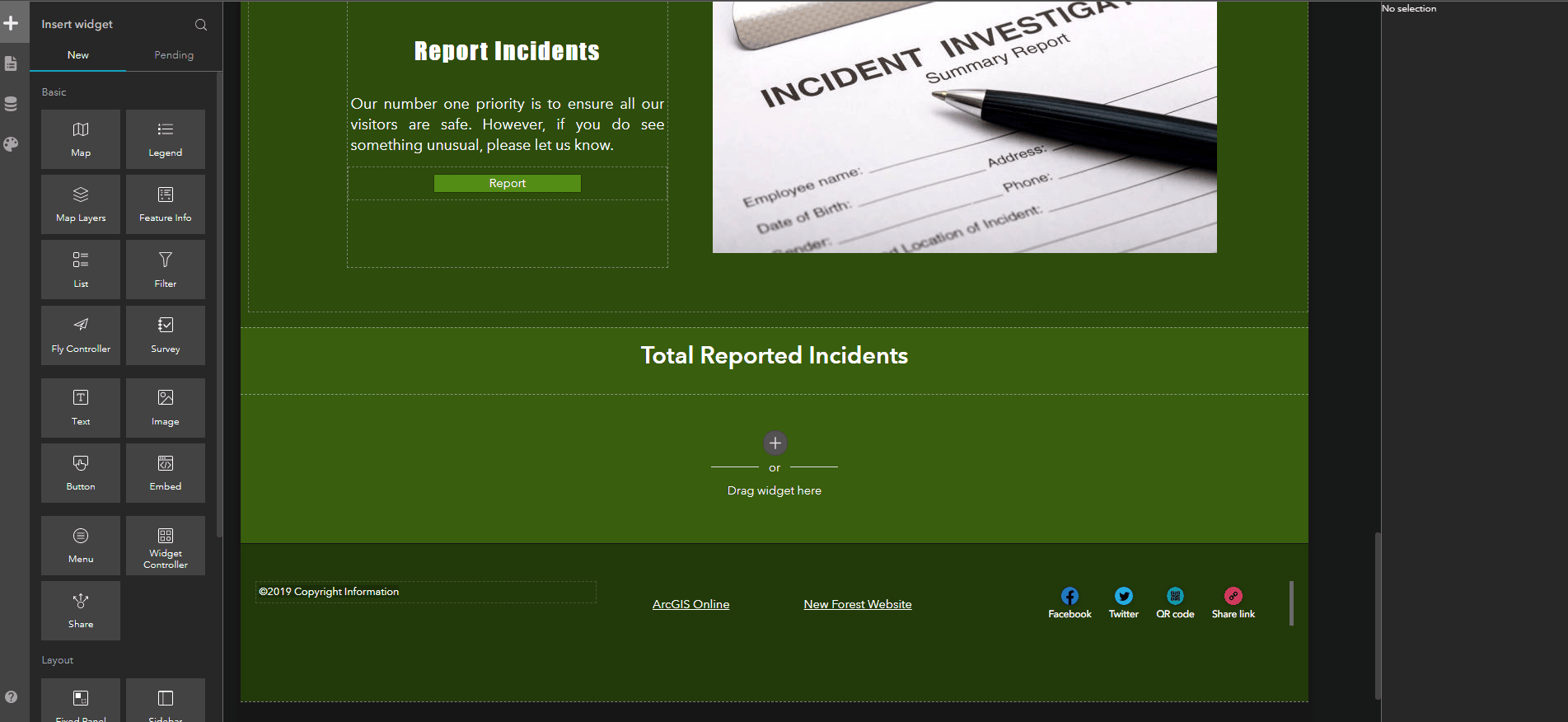Image resolution: width=1568 pixels, height=722 pixels.
Task: Select the Map Layers widget
Action: pos(81,204)
